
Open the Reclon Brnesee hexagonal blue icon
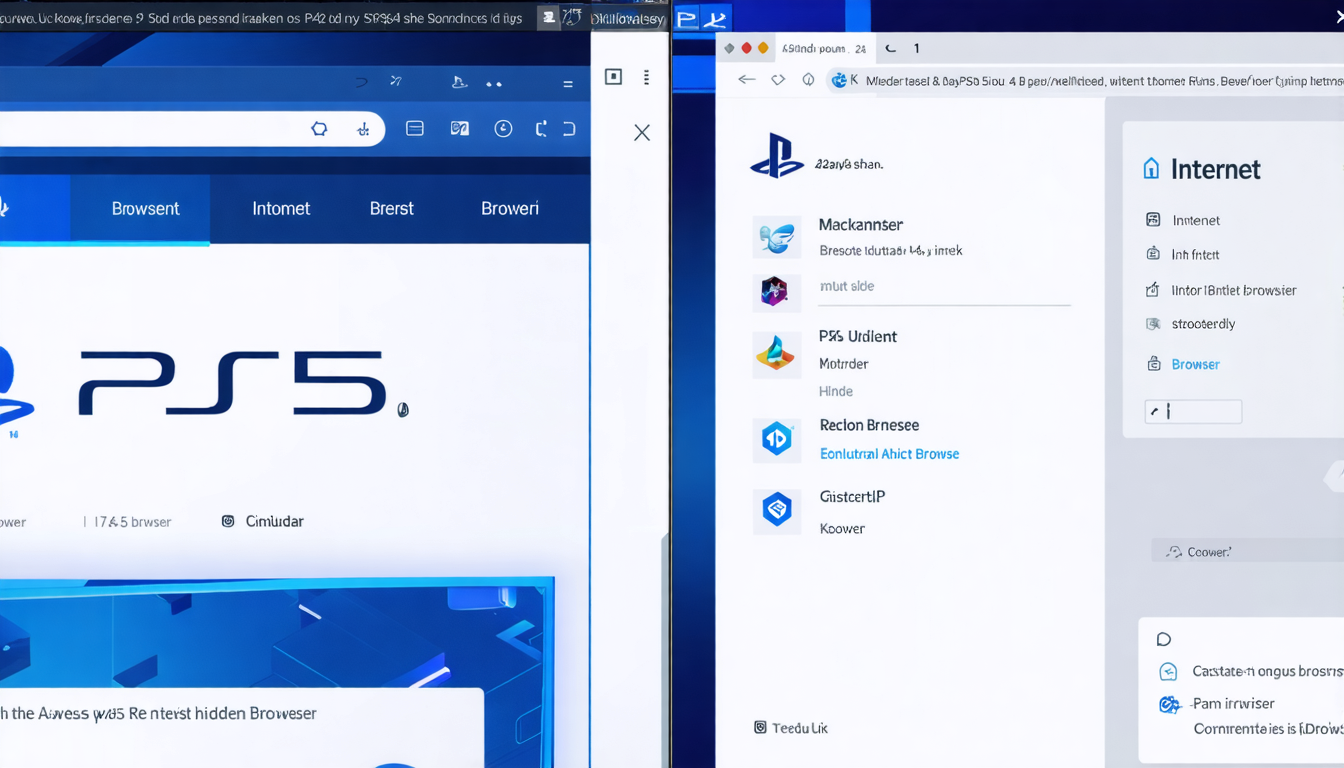777,440
